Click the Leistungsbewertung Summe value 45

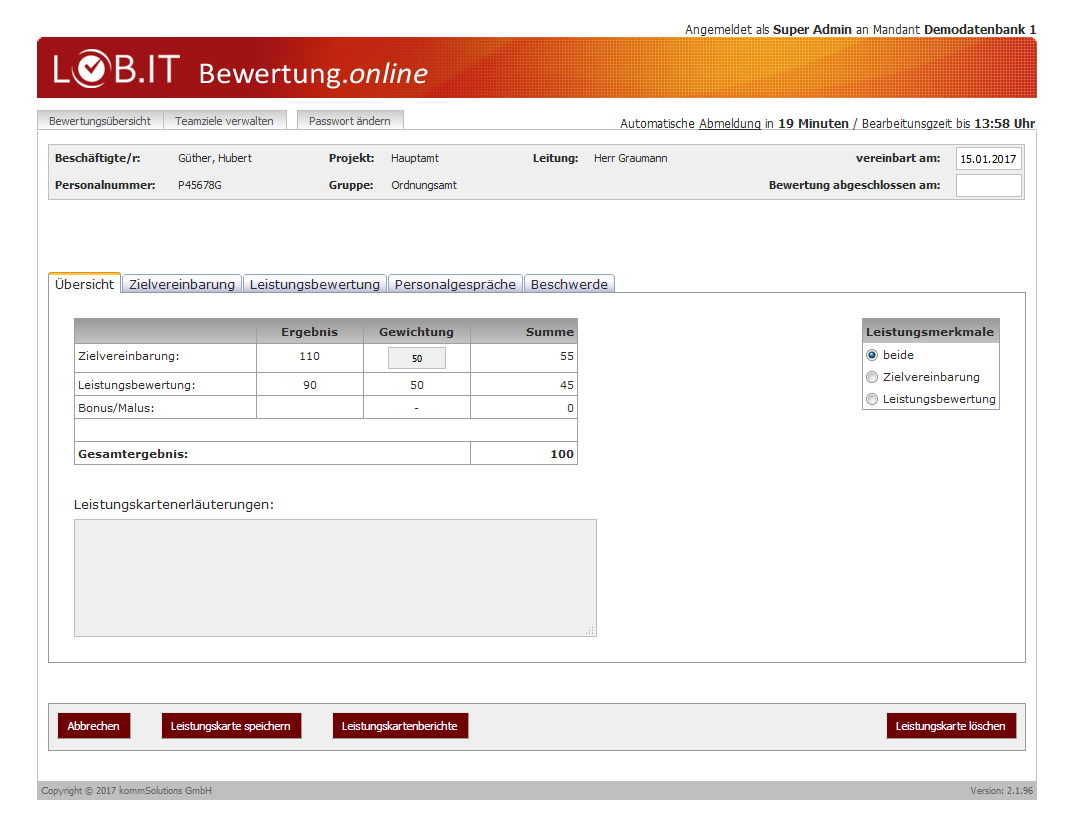566,385
